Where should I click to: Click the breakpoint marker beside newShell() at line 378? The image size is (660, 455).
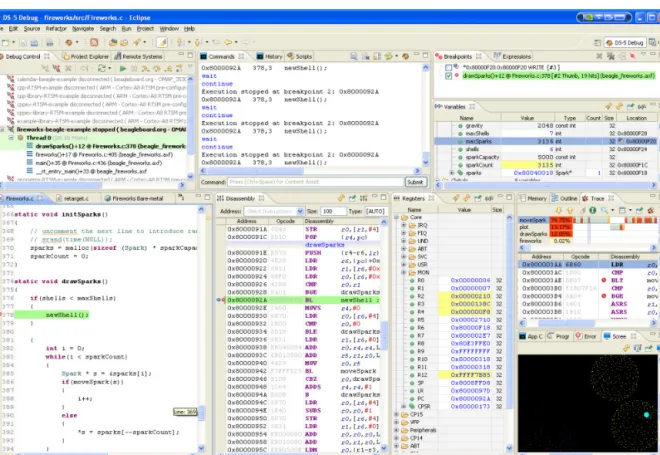click(2, 314)
